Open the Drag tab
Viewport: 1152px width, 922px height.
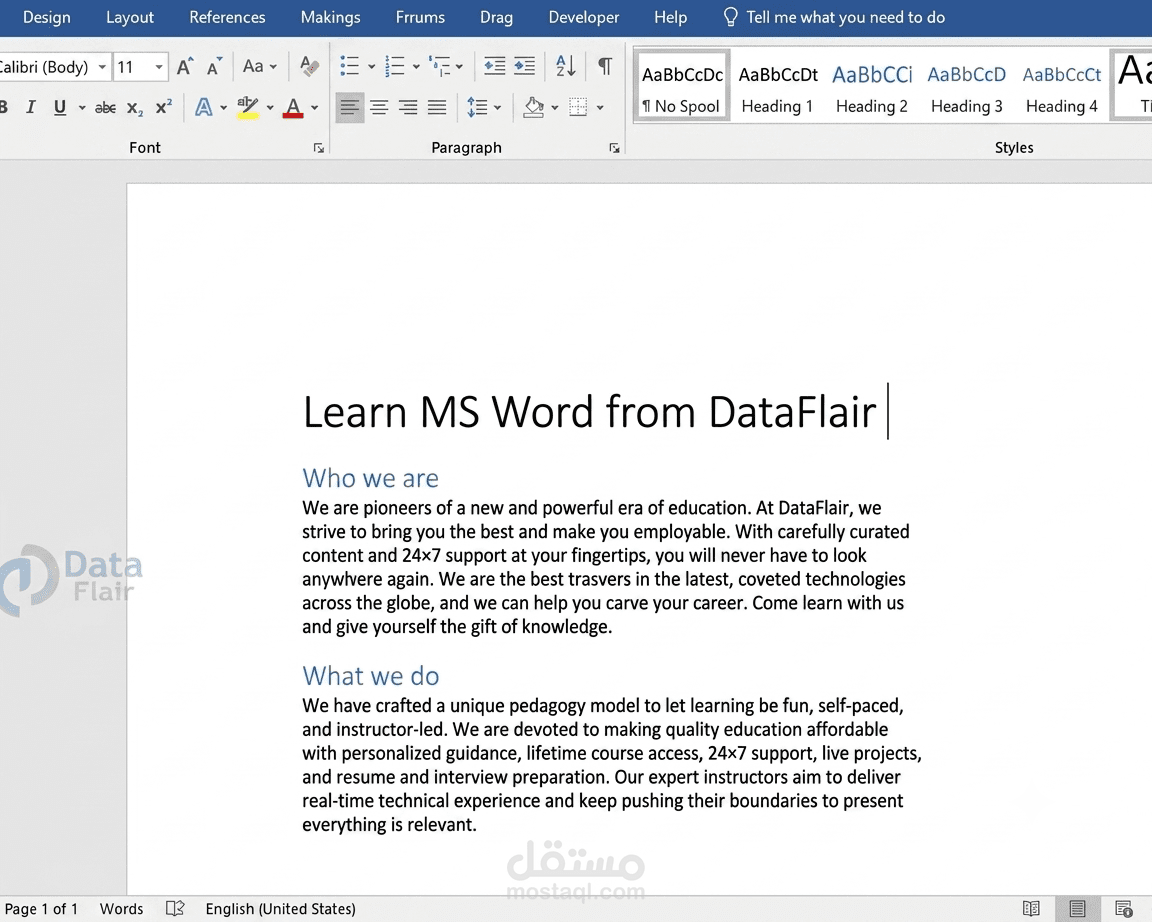(x=497, y=17)
